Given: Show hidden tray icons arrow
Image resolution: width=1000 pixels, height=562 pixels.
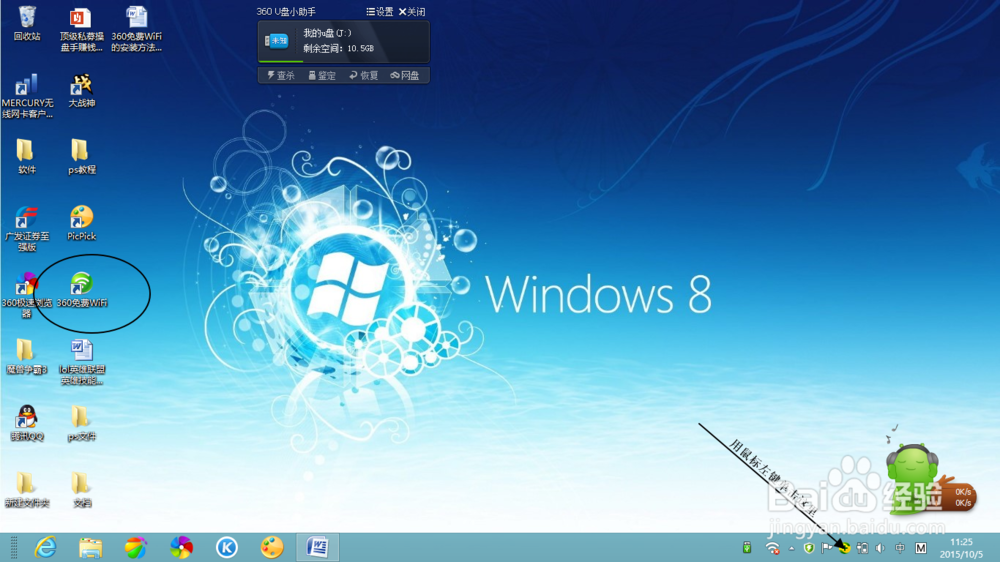Looking at the screenshot, I should click(x=791, y=548).
